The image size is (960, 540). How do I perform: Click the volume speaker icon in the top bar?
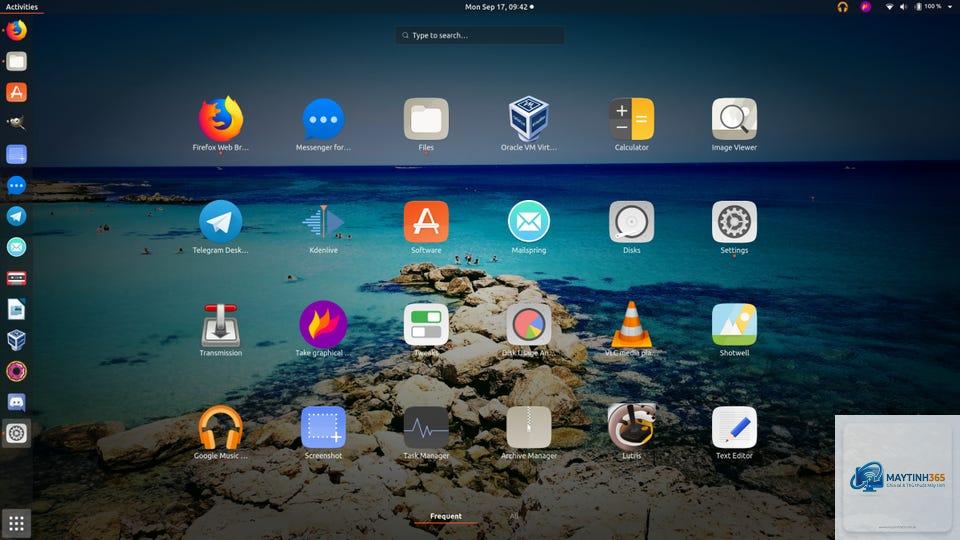tap(903, 7)
